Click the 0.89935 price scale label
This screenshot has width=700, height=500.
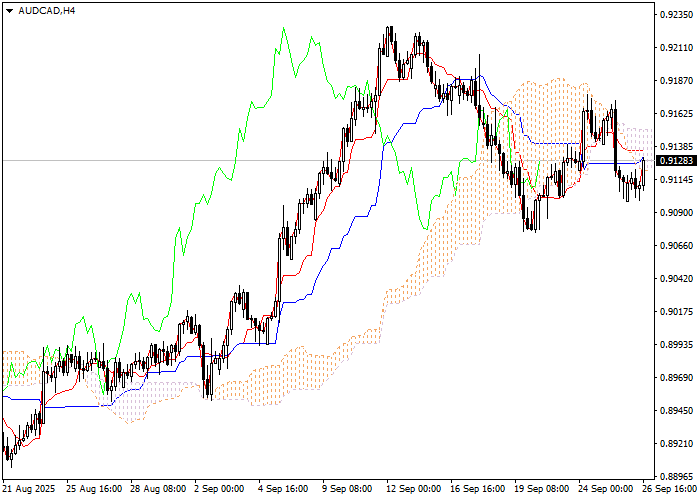pyautogui.click(x=677, y=345)
